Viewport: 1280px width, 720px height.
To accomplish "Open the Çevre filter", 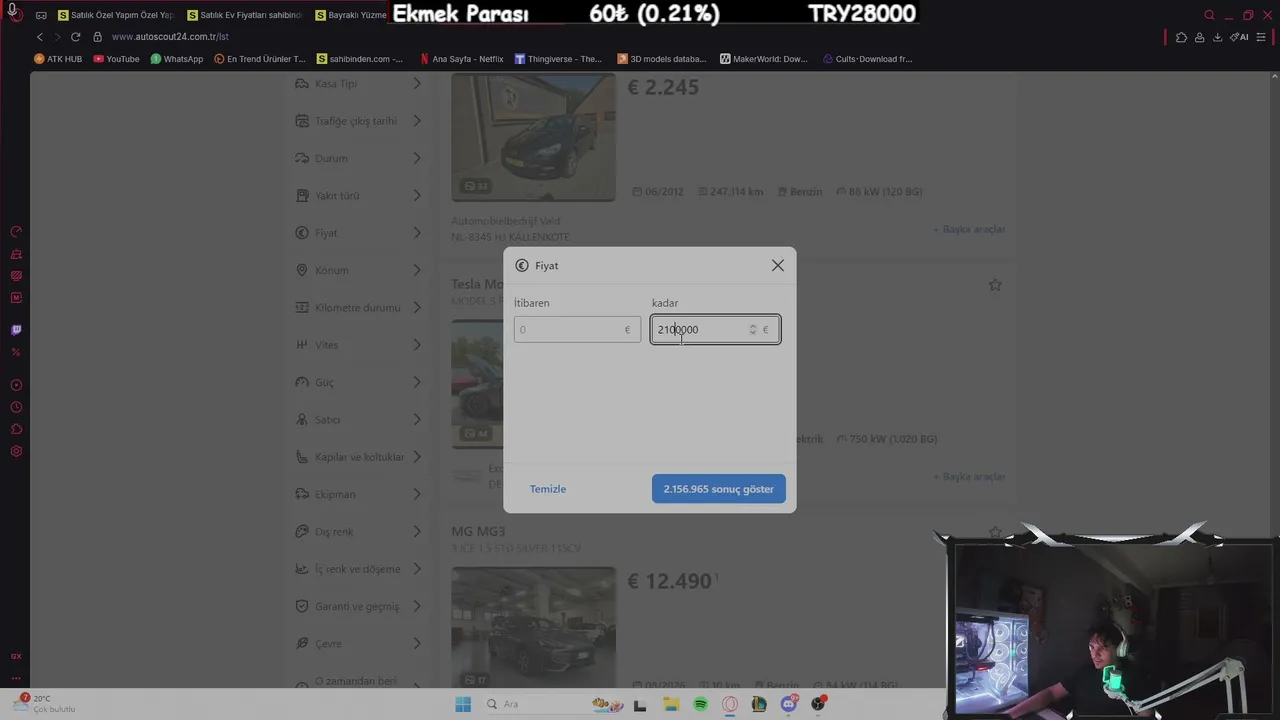I will tap(359, 644).
